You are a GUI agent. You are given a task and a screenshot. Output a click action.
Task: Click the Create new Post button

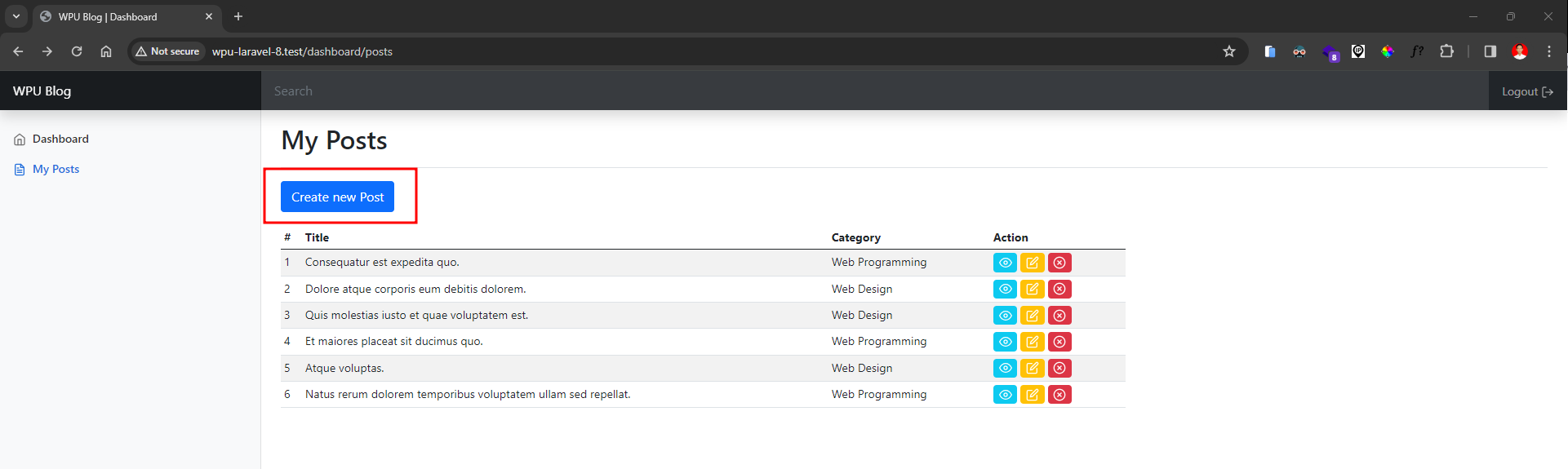pos(337,197)
